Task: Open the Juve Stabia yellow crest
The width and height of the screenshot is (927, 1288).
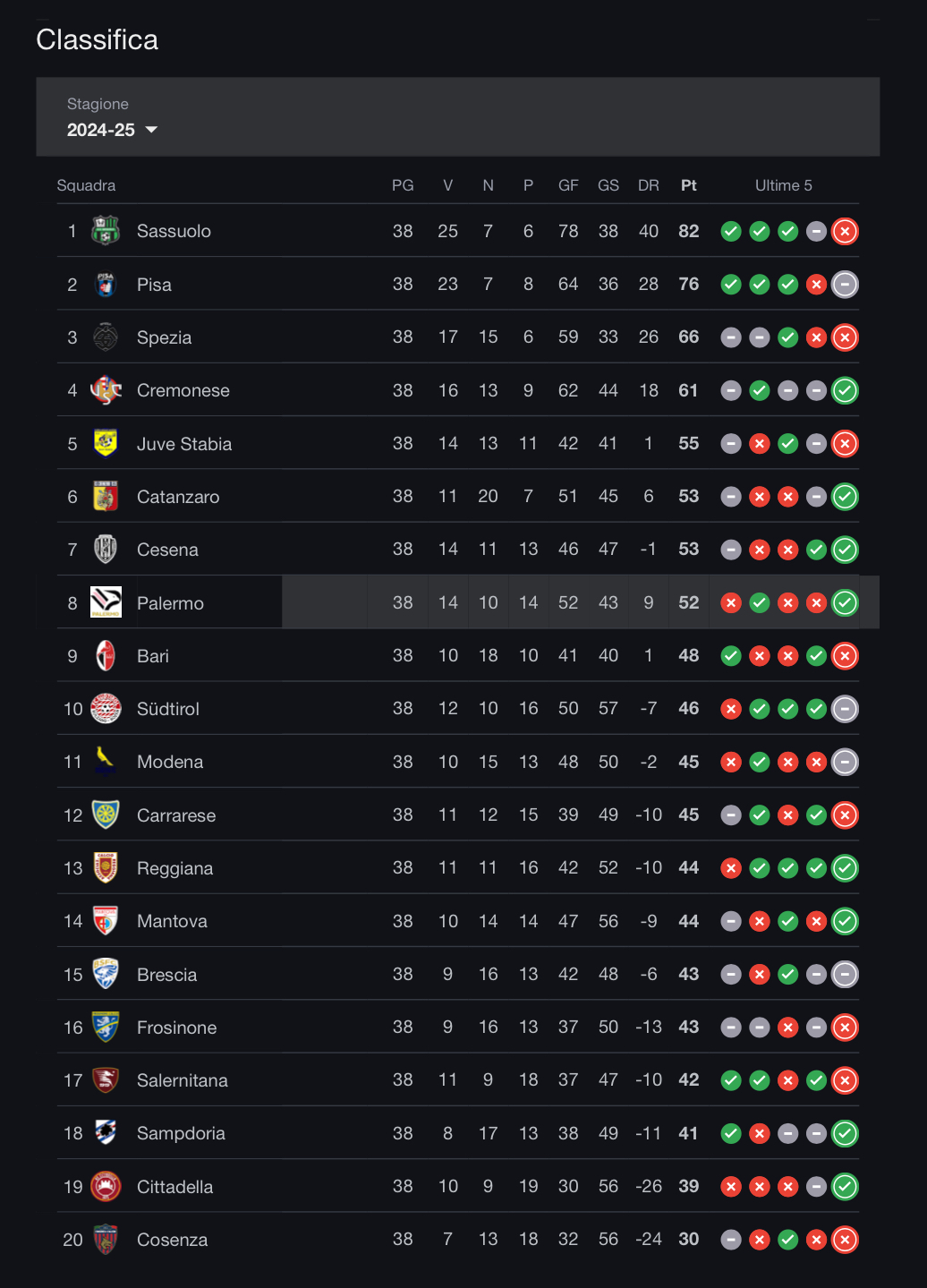Action: click(106, 443)
